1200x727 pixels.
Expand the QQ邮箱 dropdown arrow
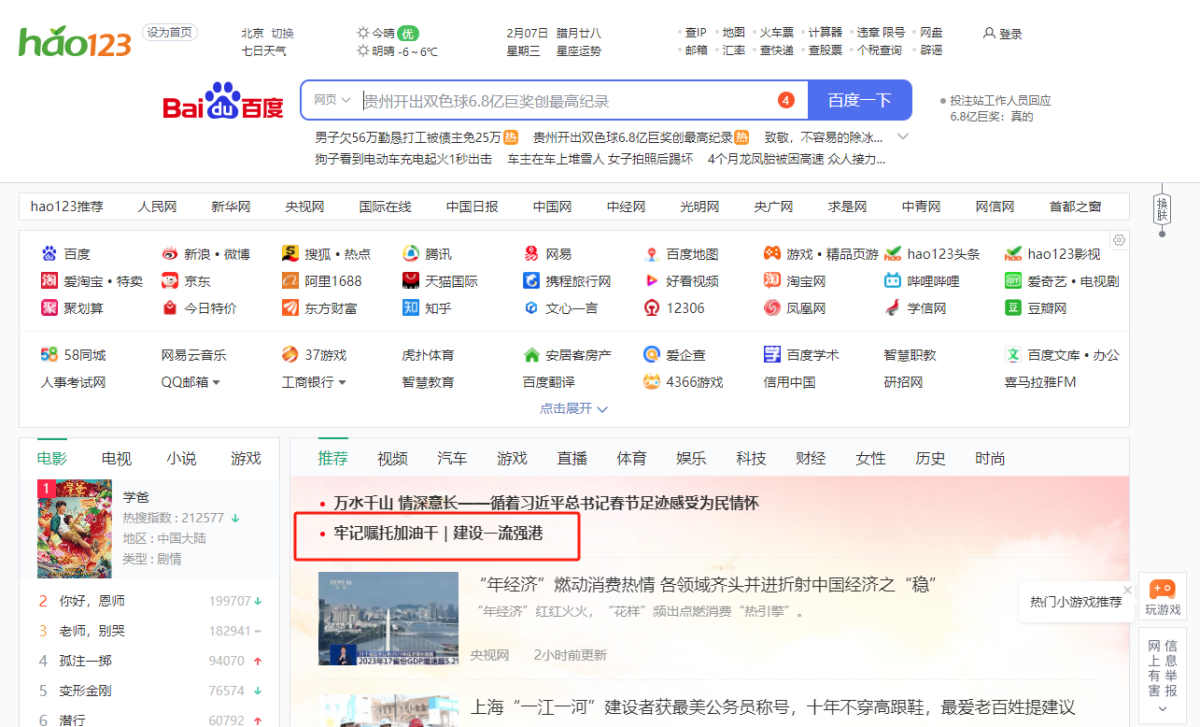point(216,383)
